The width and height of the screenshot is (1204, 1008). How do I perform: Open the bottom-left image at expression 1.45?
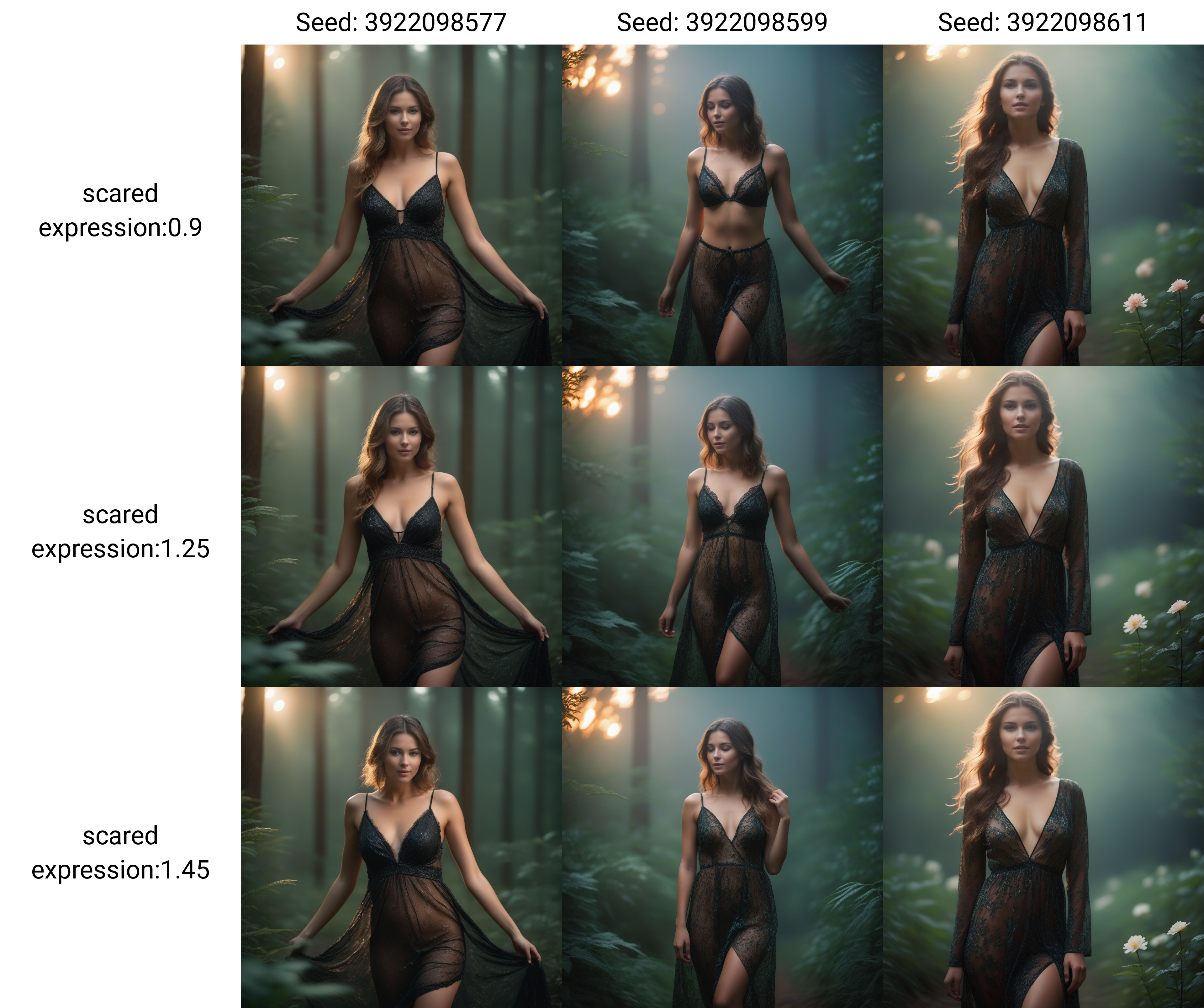[401, 847]
